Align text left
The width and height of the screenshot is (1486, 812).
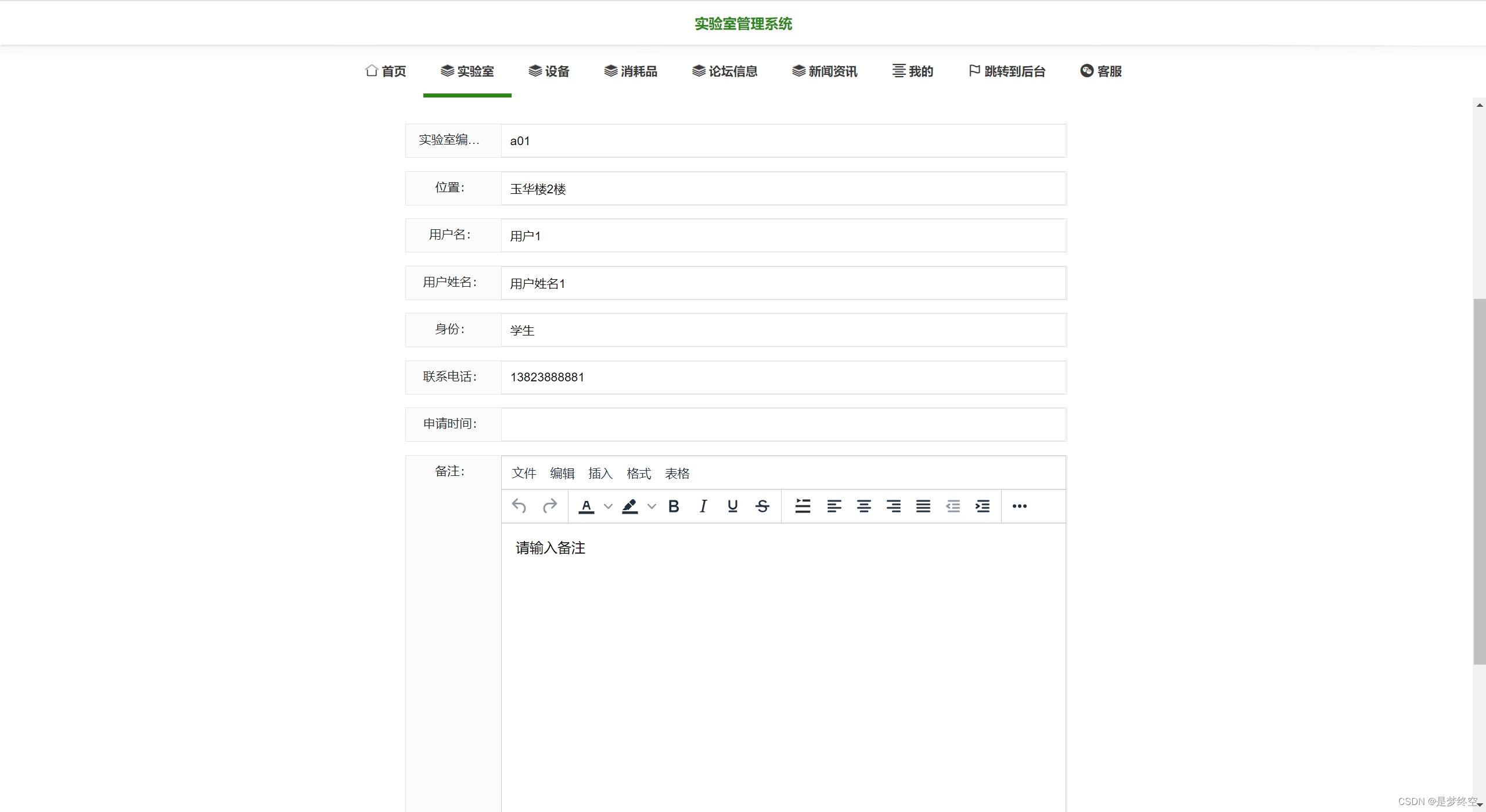pyautogui.click(x=834, y=506)
